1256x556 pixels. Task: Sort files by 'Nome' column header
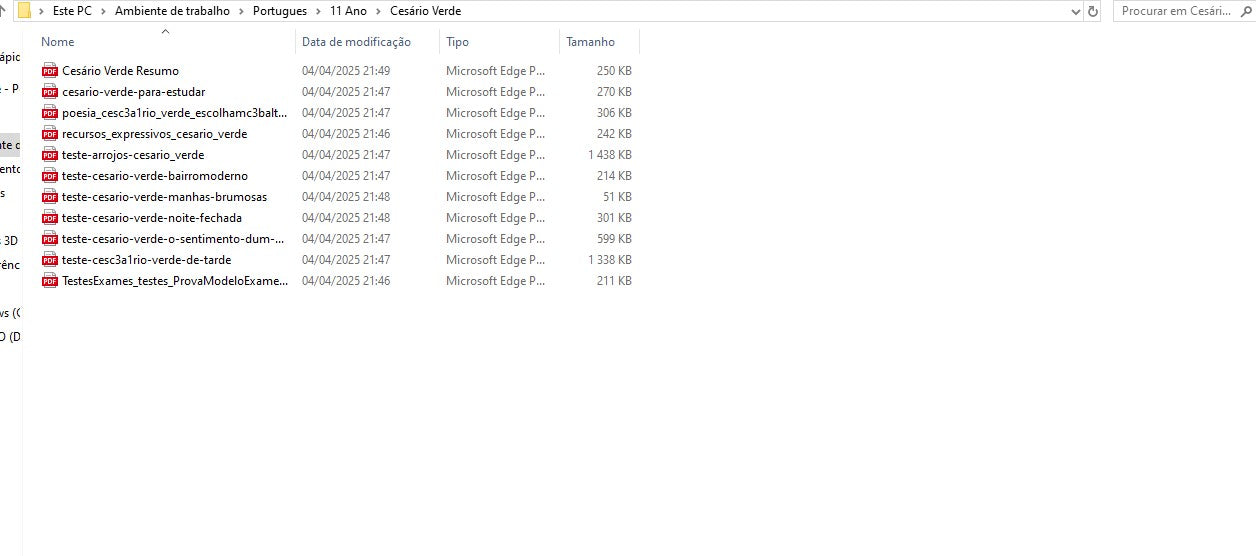[x=58, y=42]
